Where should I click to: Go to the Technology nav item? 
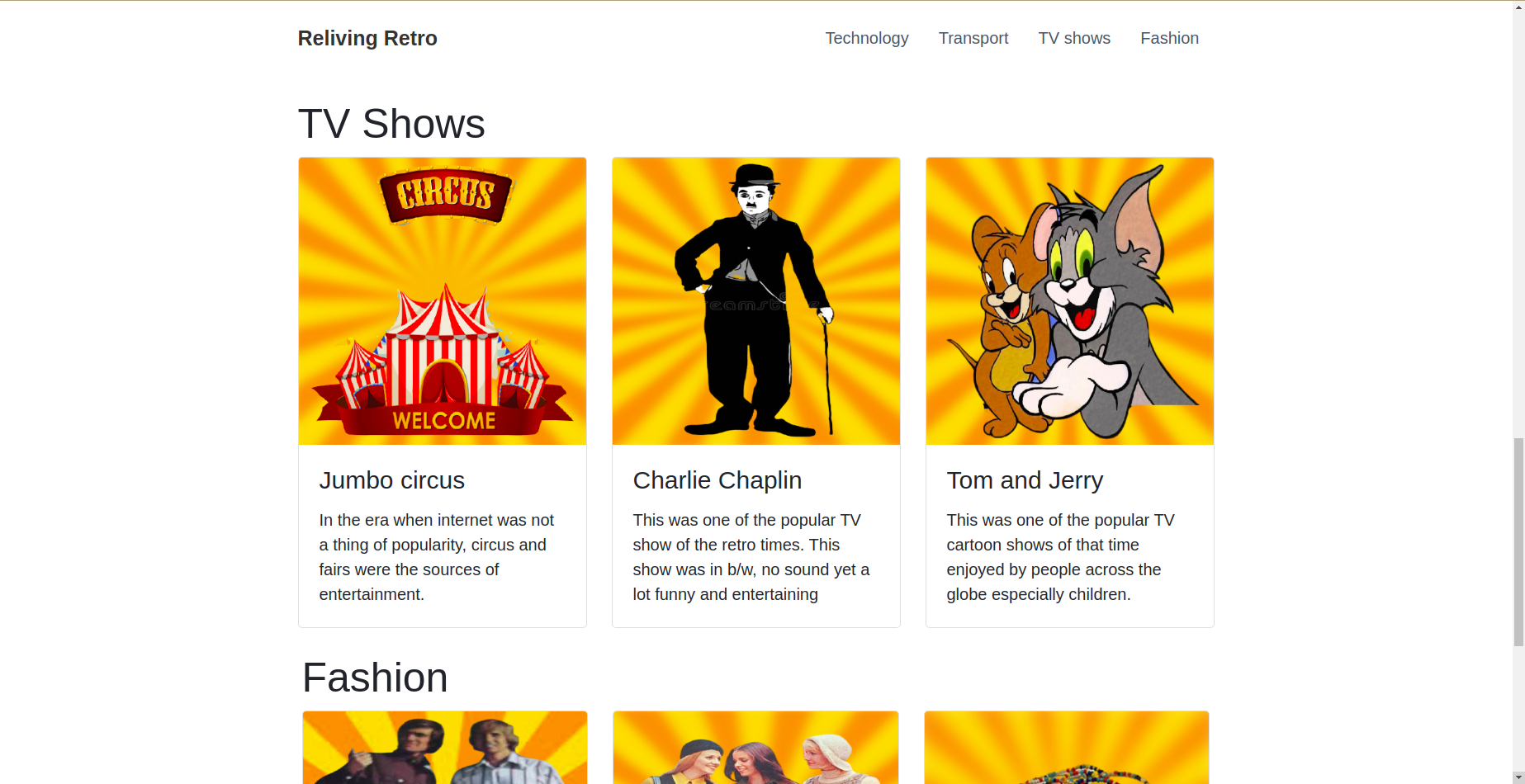(x=867, y=38)
